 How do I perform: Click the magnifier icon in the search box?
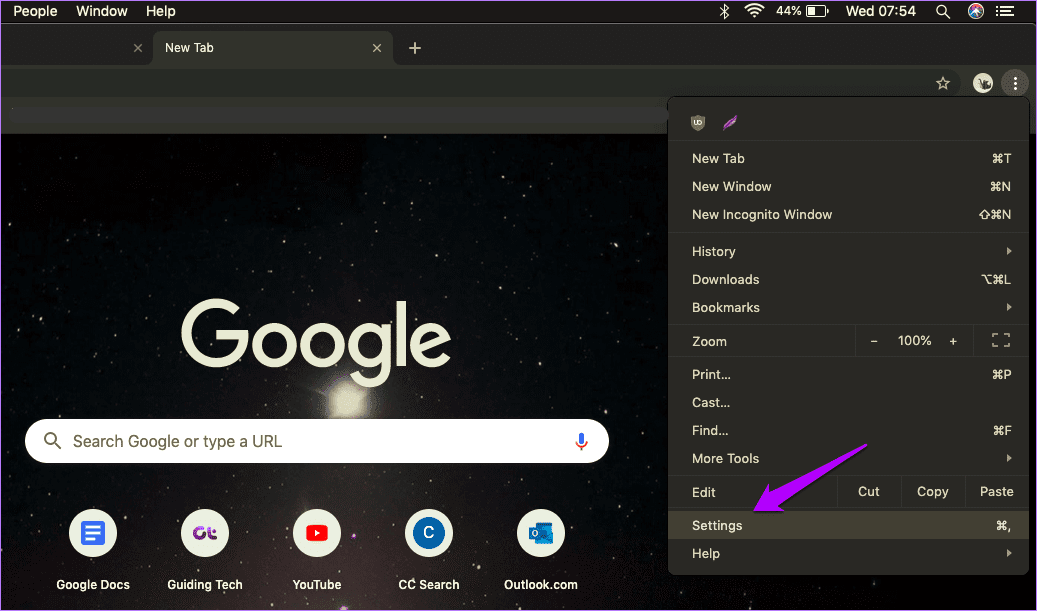52,440
